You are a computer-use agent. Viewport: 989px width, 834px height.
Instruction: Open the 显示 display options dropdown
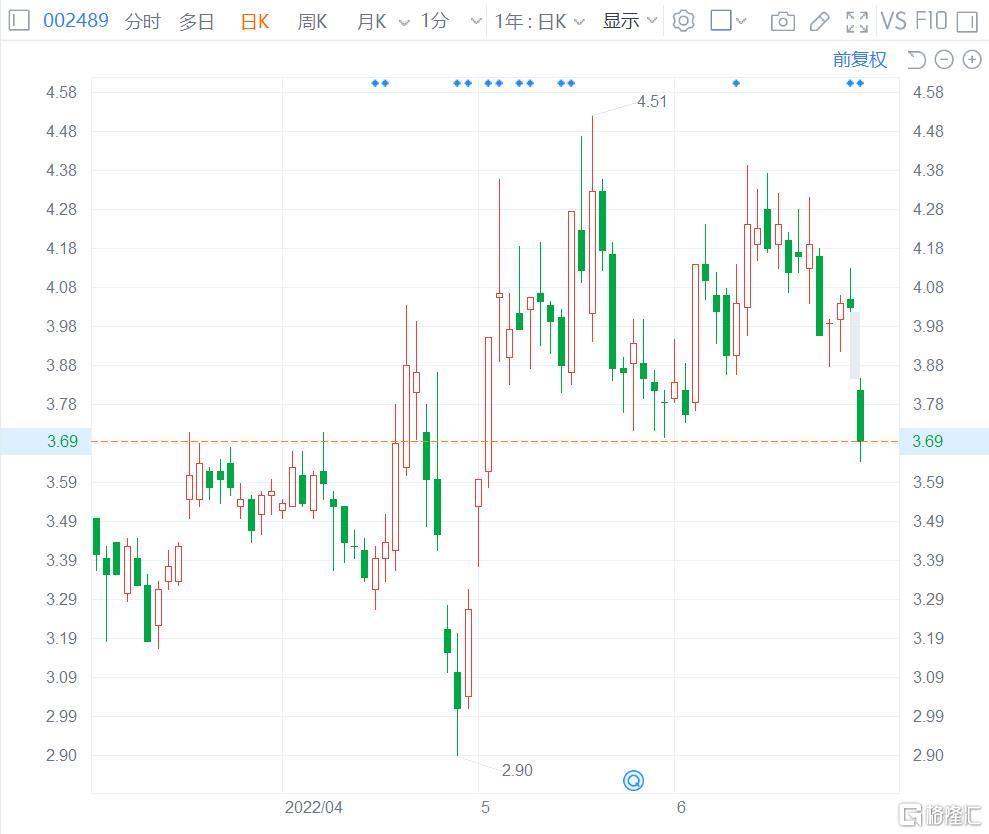tap(629, 21)
